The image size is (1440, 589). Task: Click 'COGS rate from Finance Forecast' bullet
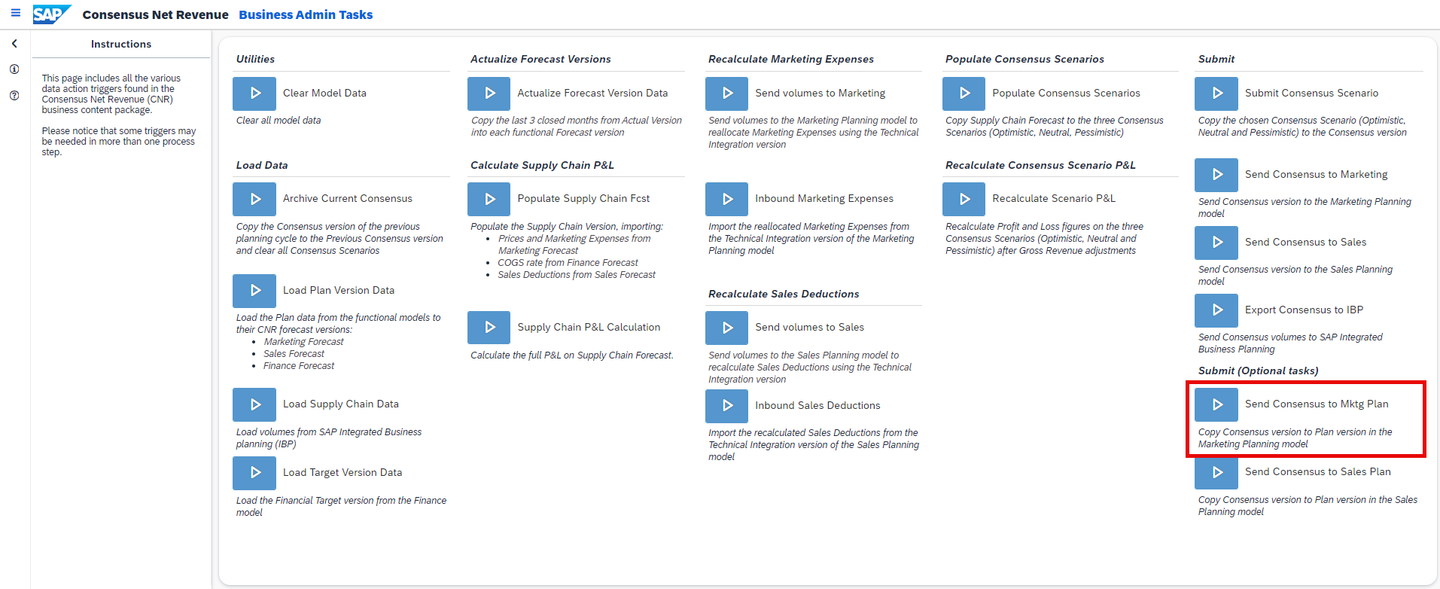(x=568, y=263)
